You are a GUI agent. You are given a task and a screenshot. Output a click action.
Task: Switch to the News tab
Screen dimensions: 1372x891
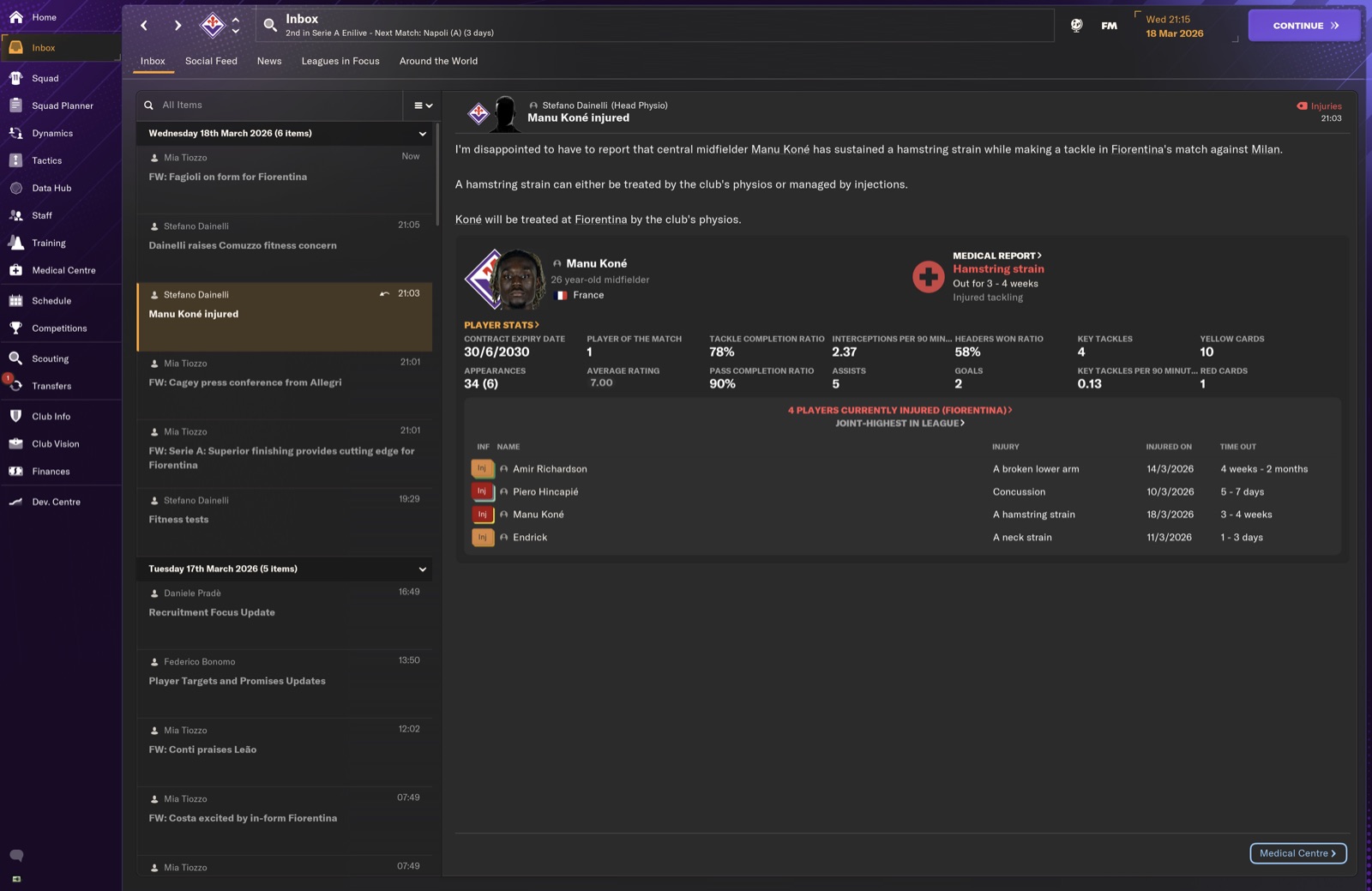point(269,61)
